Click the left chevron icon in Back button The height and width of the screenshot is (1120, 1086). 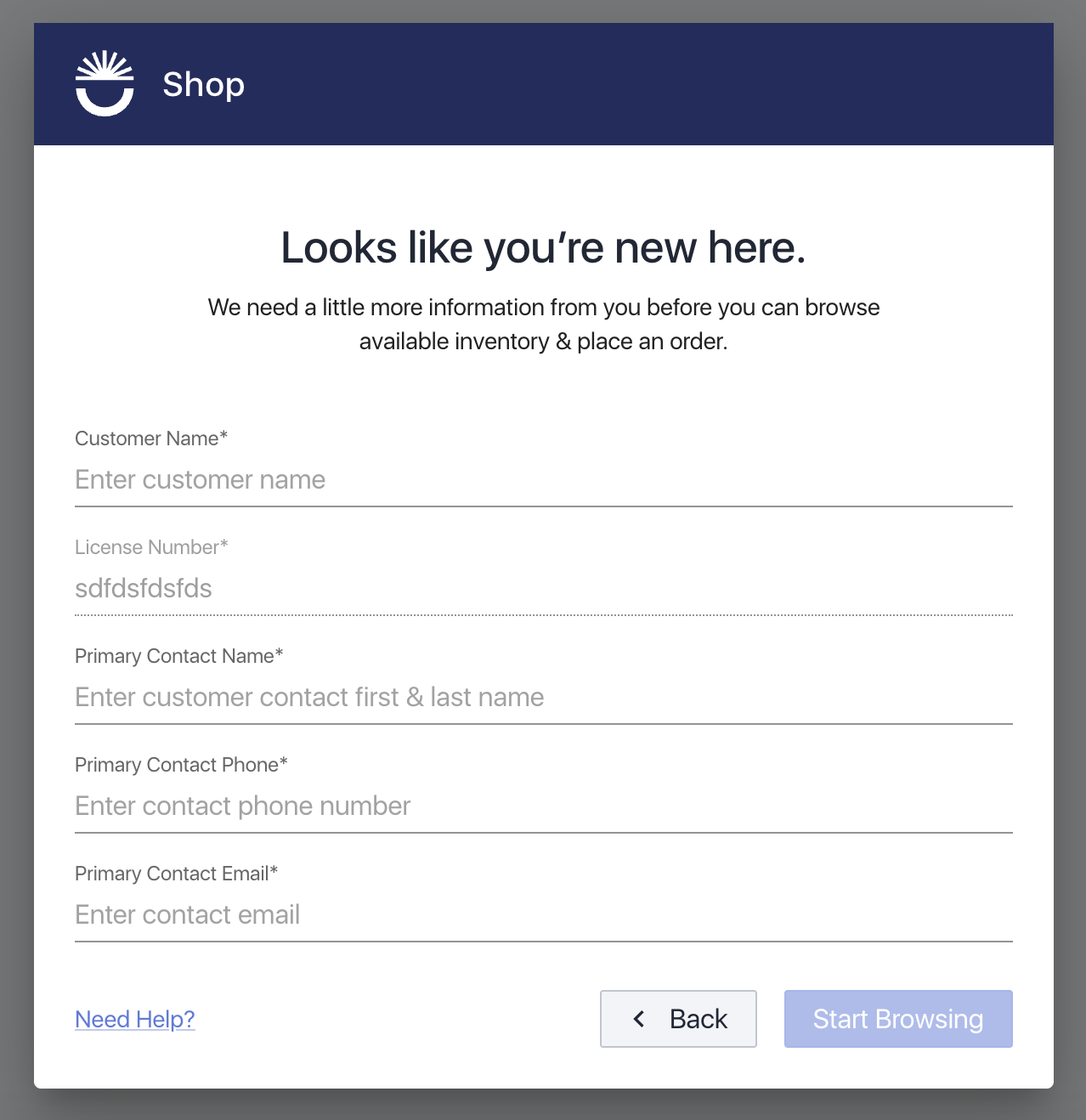point(639,1018)
